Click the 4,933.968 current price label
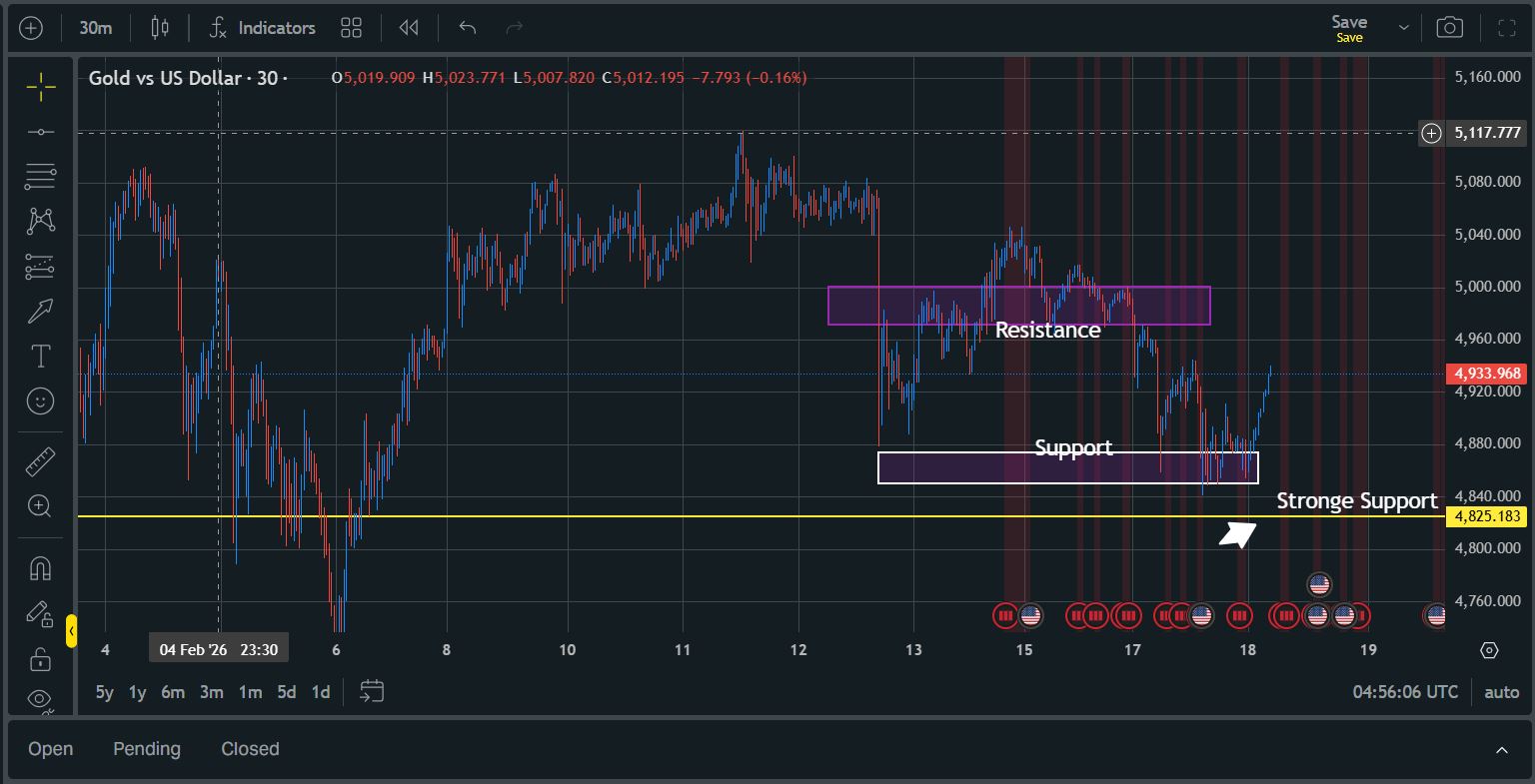 click(x=1487, y=374)
